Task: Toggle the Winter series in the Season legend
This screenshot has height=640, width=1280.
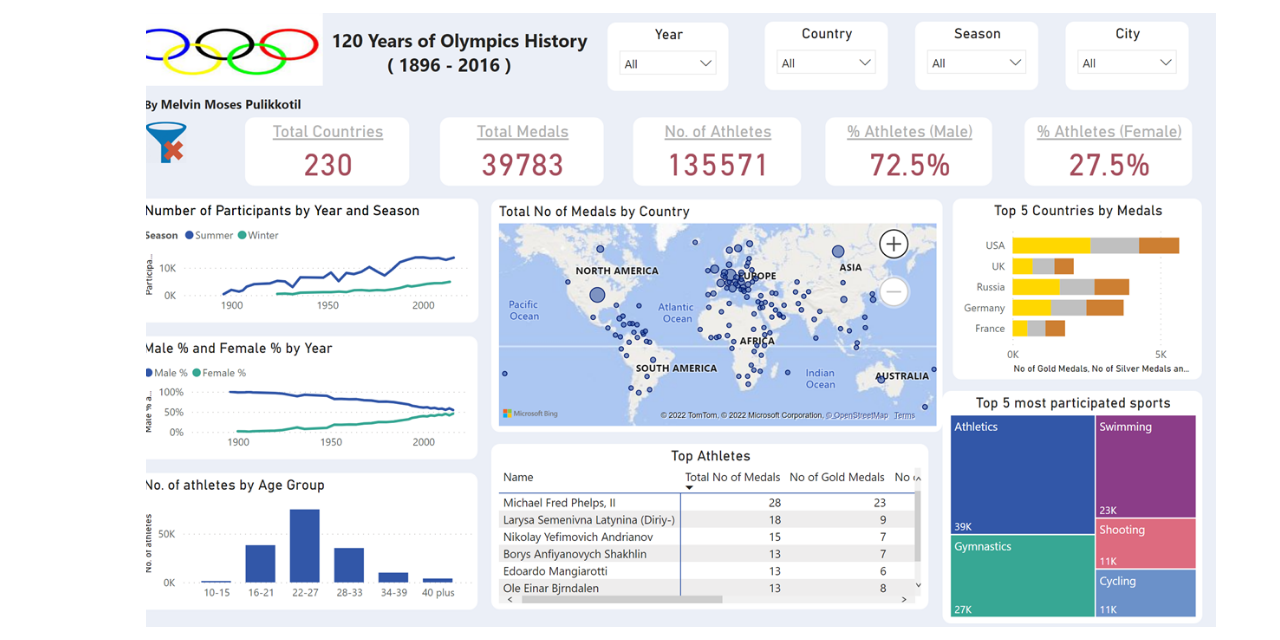Action: pos(257,235)
